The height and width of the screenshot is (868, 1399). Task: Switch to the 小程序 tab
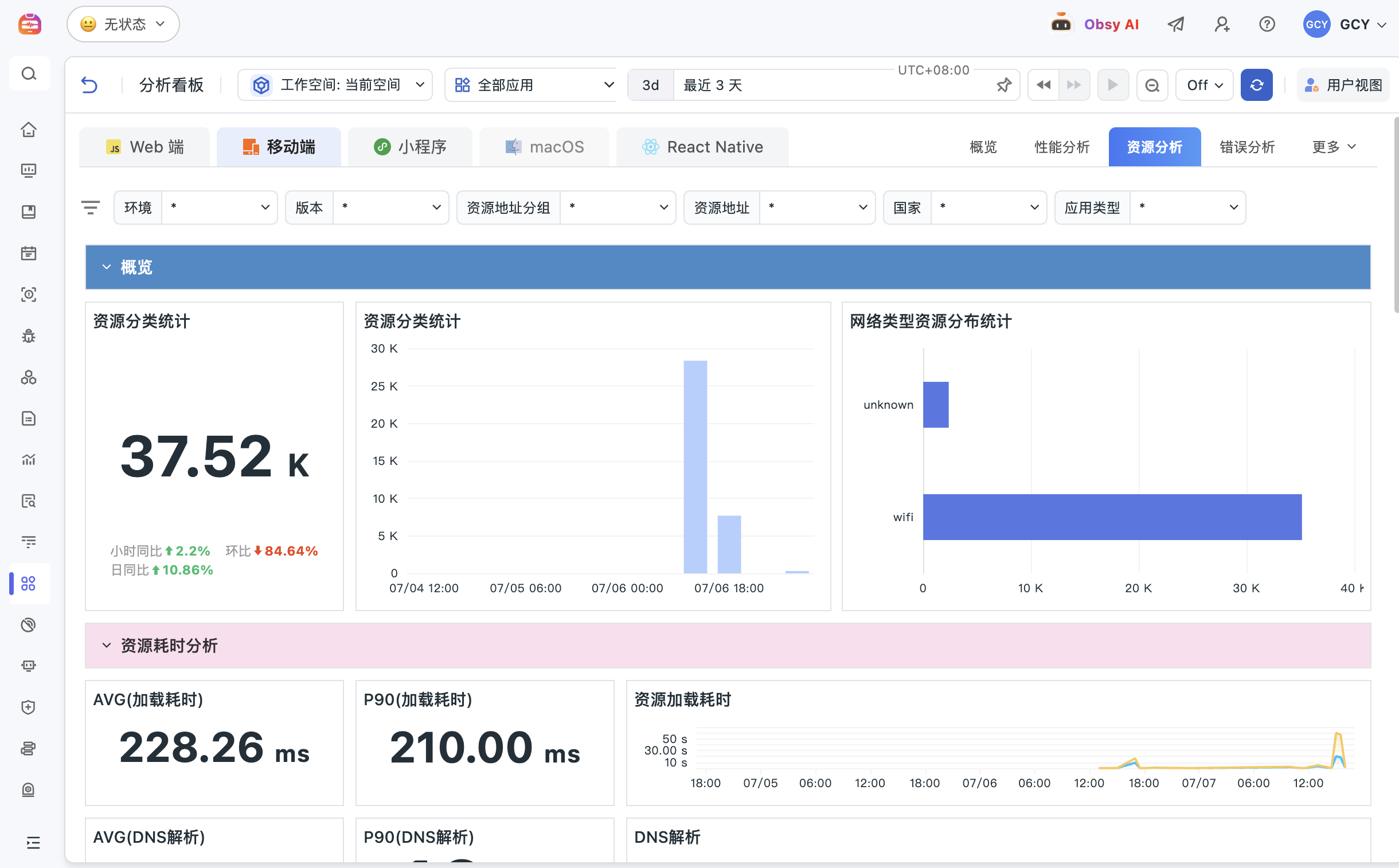click(x=410, y=147)
